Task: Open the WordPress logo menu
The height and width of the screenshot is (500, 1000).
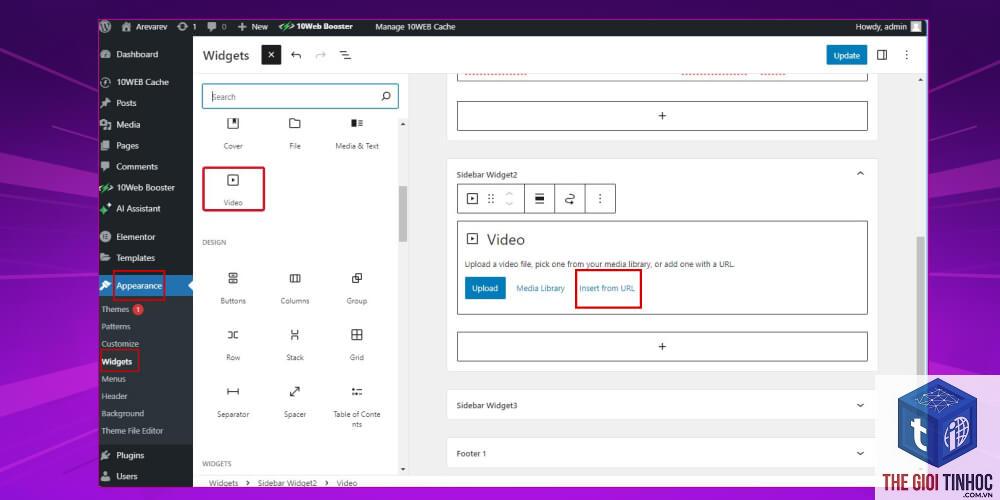Action: pos(106,27)
